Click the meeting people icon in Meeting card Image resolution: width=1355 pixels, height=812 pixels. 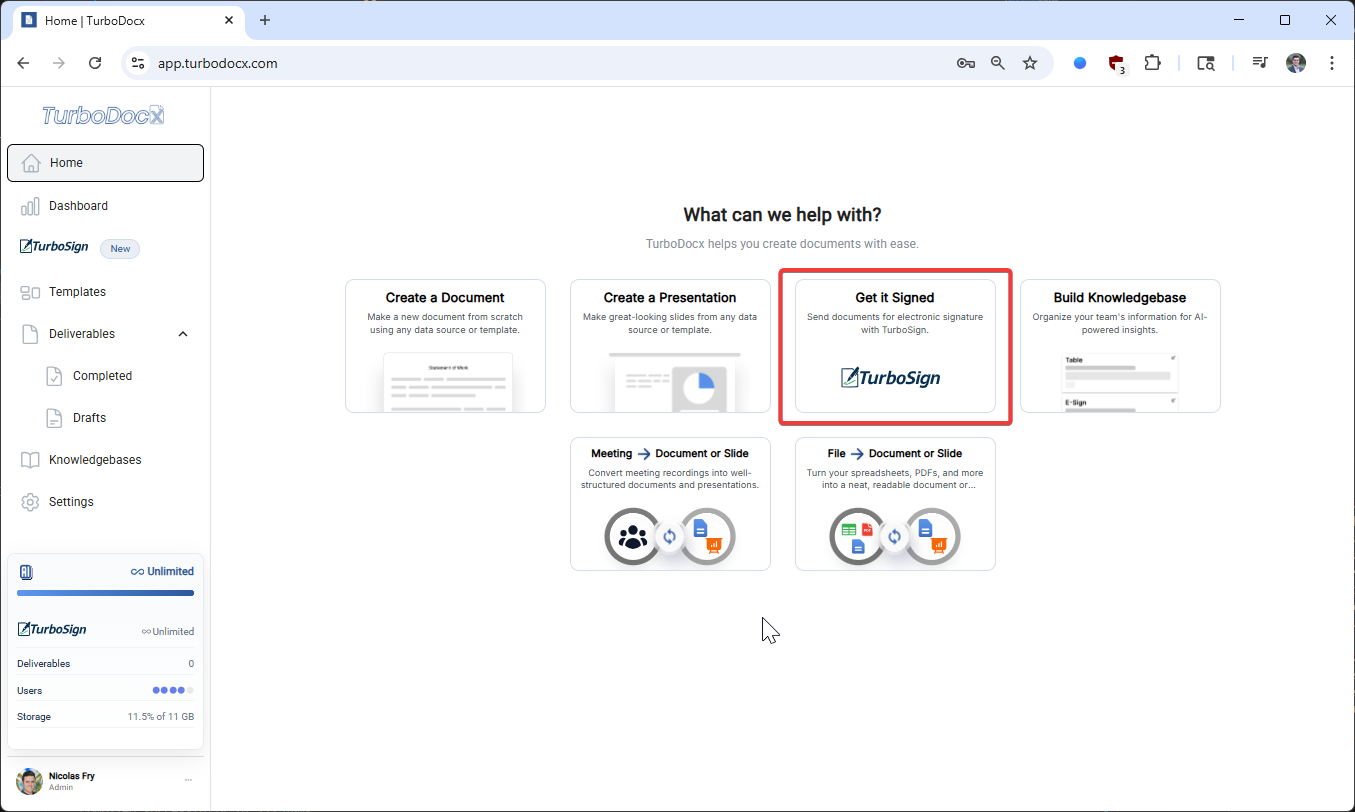point(633,537)
